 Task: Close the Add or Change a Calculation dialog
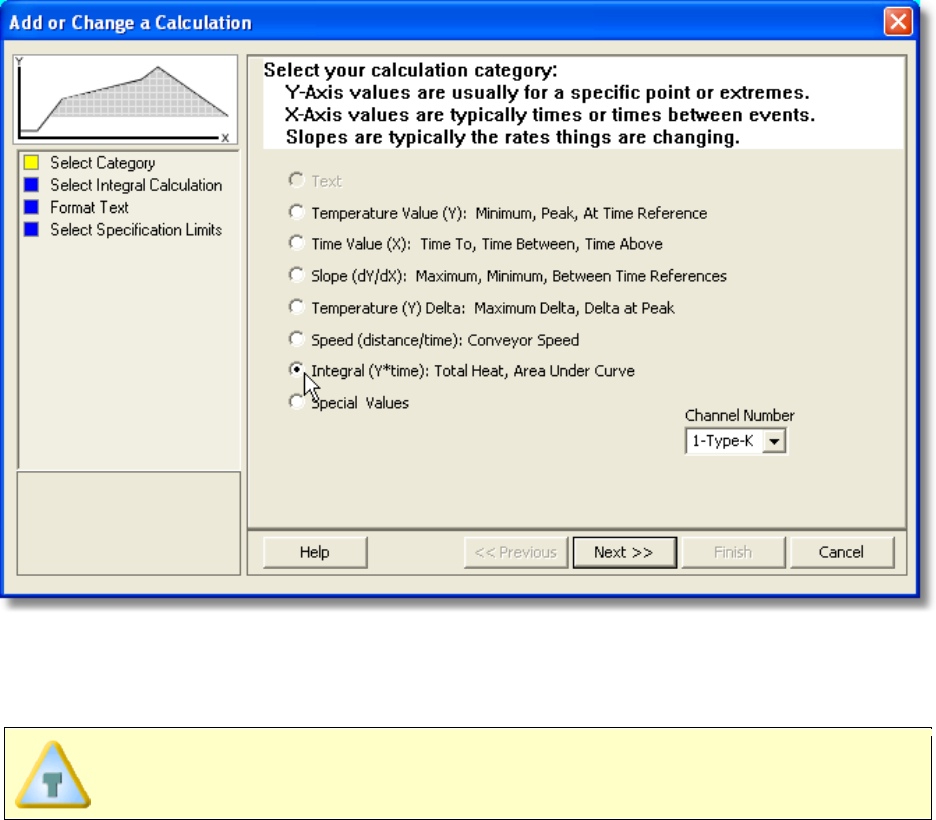pos(897,23)
